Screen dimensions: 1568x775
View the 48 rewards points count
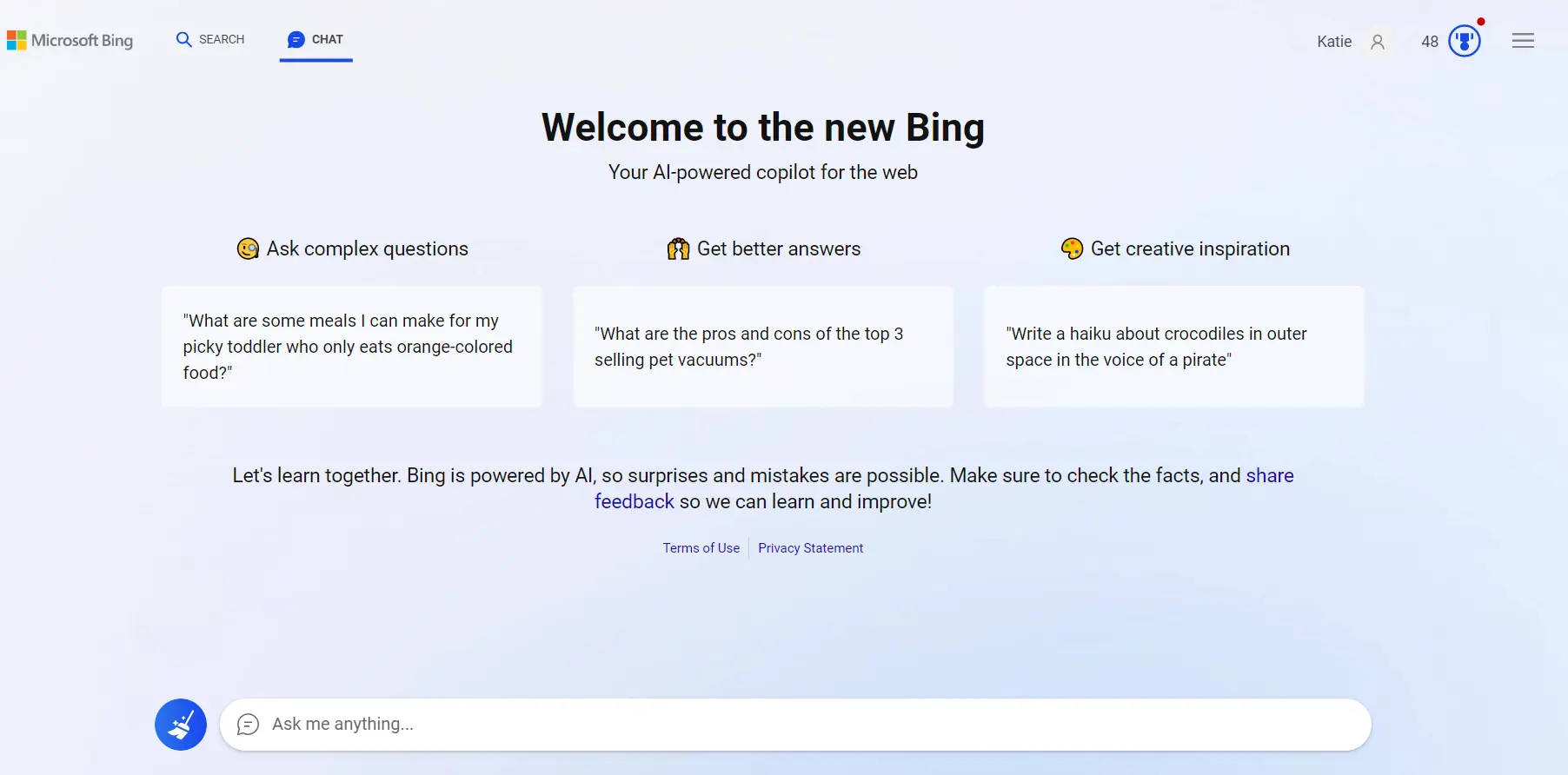click(x=1430, y=42)
